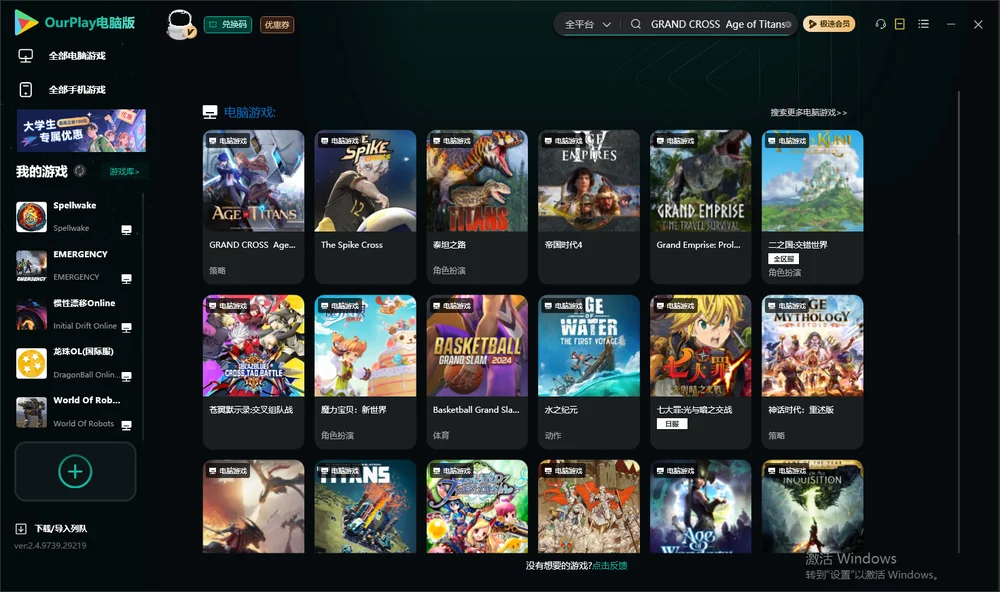Select Spellwake in my games list
1000x592 pixels.
point(75,216)
